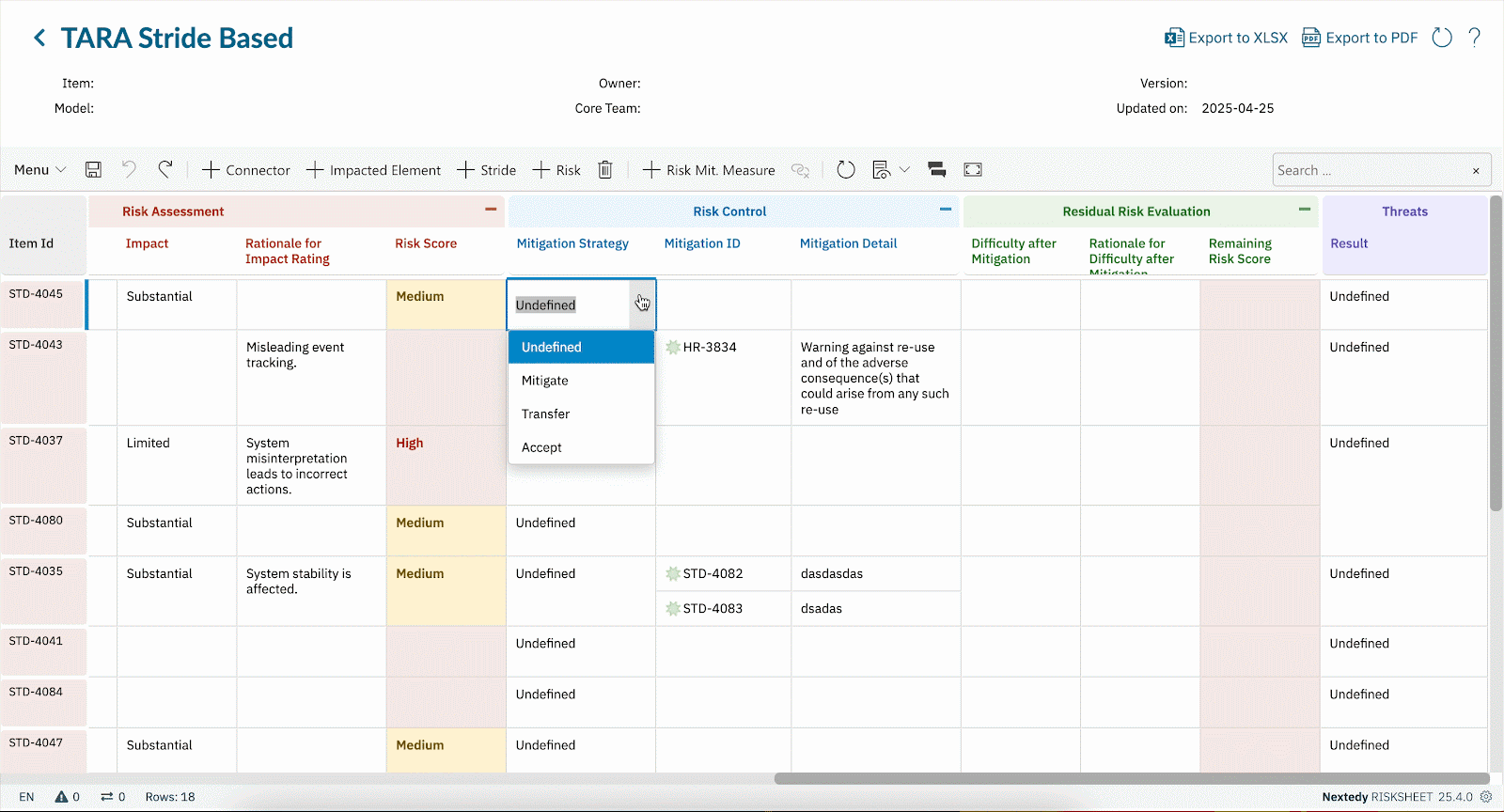Click the Mitigation Strategy dropdown arrow for STD-4045

(x=642, y=304)
